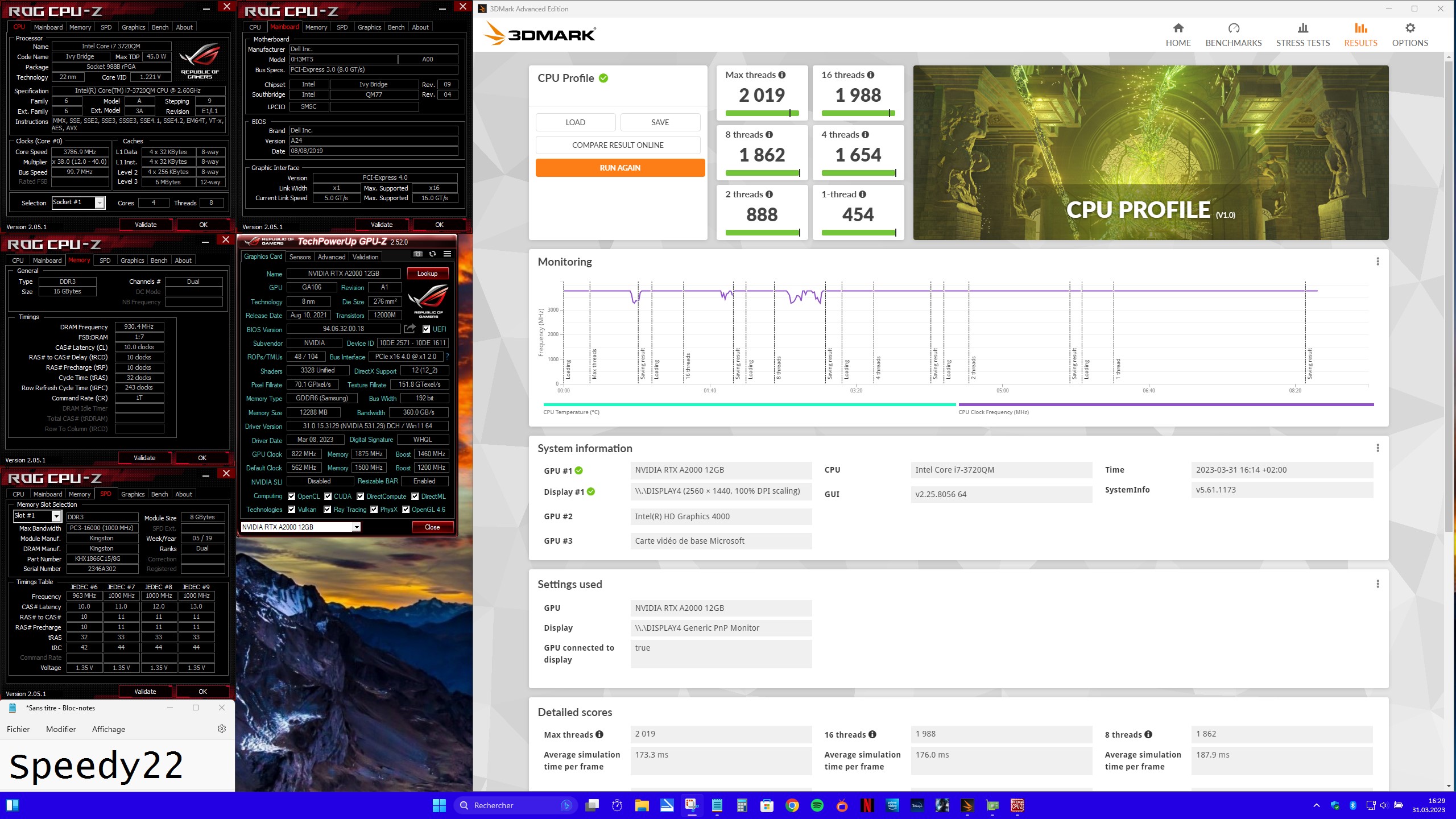Viewport: 1456px width, 819px height.
Task: Open the Settings used three-dot menu
Action: (1378, 584)
